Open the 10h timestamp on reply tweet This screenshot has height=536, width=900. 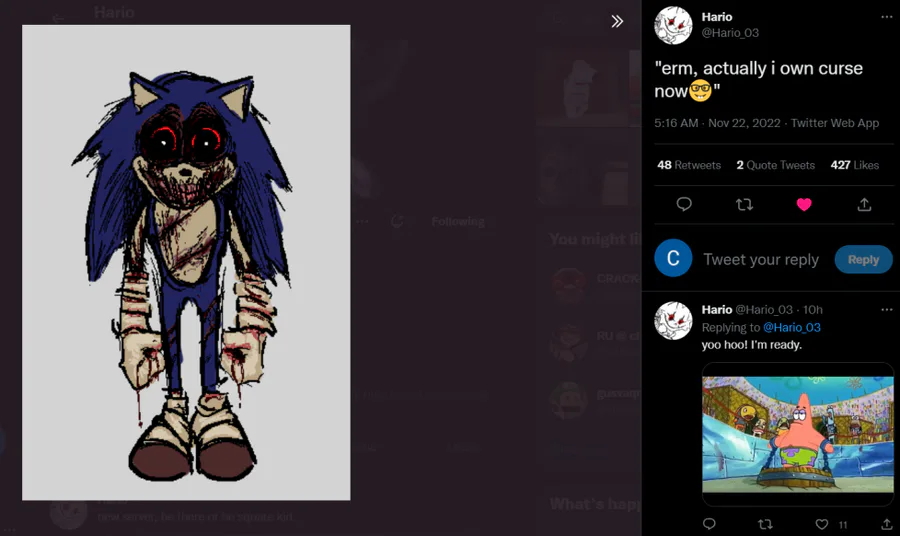pos(813,310)
